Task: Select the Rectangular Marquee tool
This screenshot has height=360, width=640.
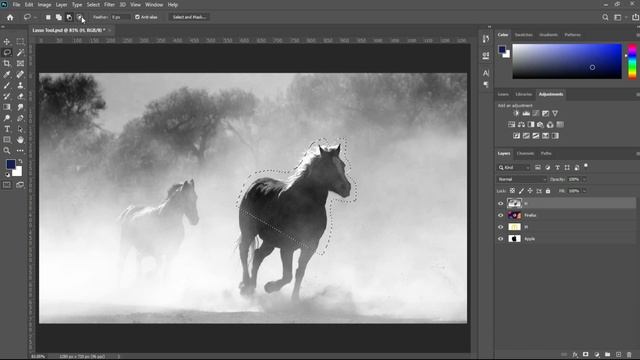Action: tap(20, 42)
